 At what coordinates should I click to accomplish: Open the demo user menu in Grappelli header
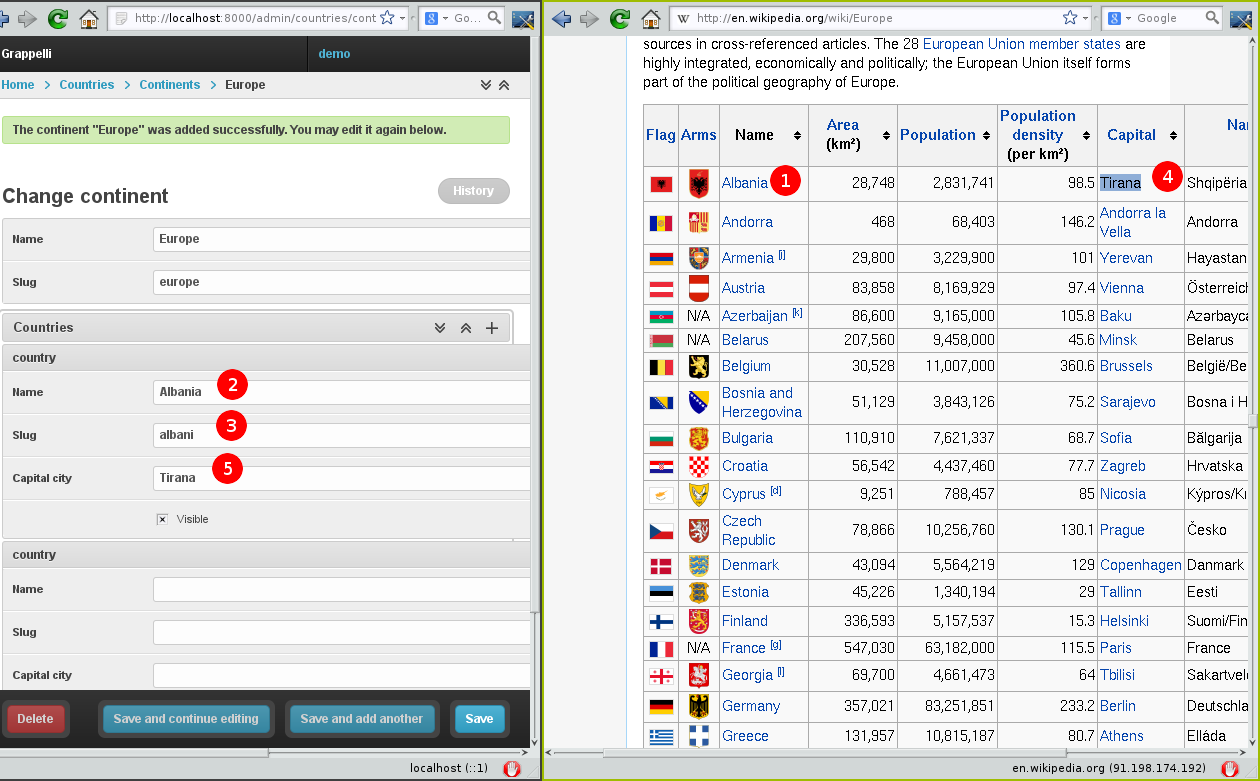click(334, 54)
